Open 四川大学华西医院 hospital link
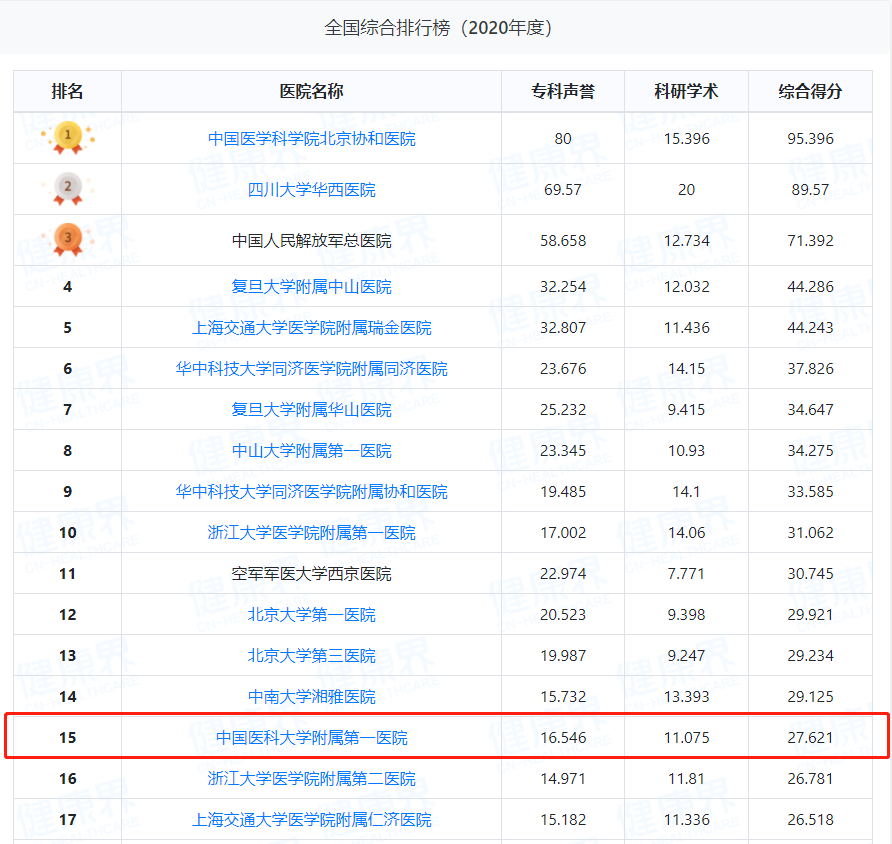Screen dimensions: 892x844 (x=311, y=190)
